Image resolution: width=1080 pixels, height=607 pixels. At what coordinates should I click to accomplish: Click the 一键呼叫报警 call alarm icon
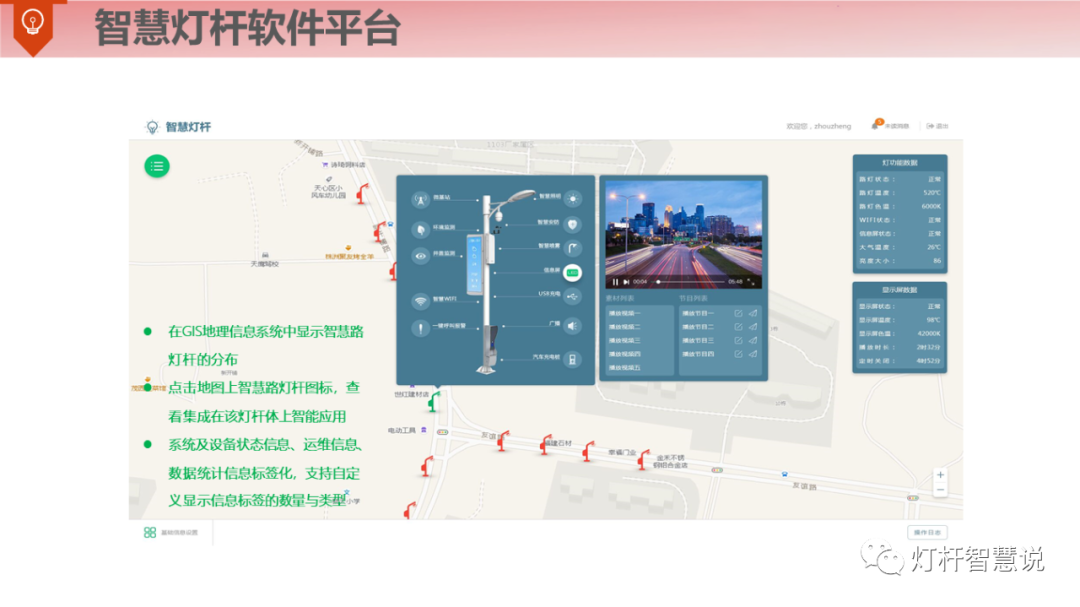point(420,328)
